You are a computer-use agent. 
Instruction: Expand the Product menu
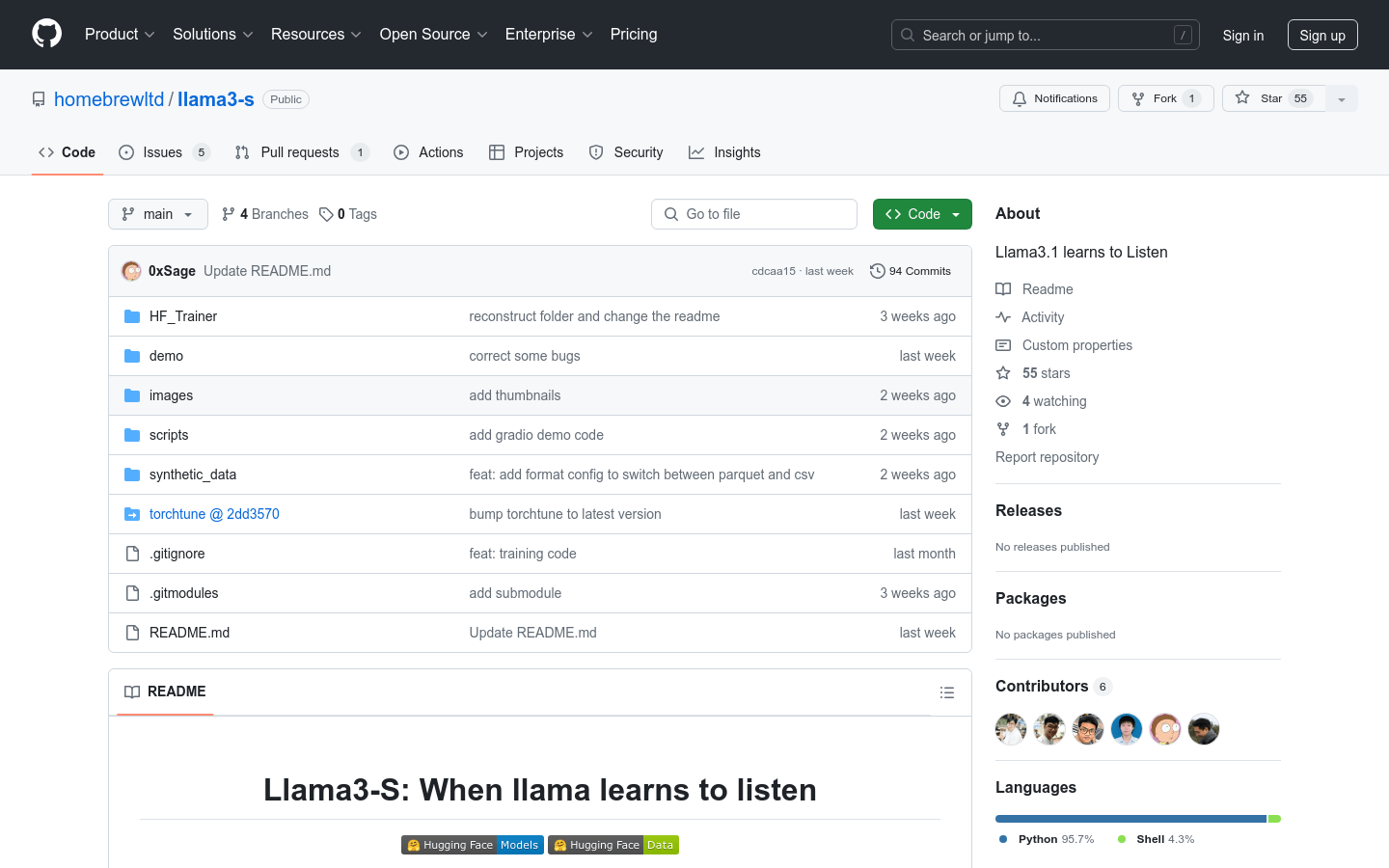click(x=120, y=35)
